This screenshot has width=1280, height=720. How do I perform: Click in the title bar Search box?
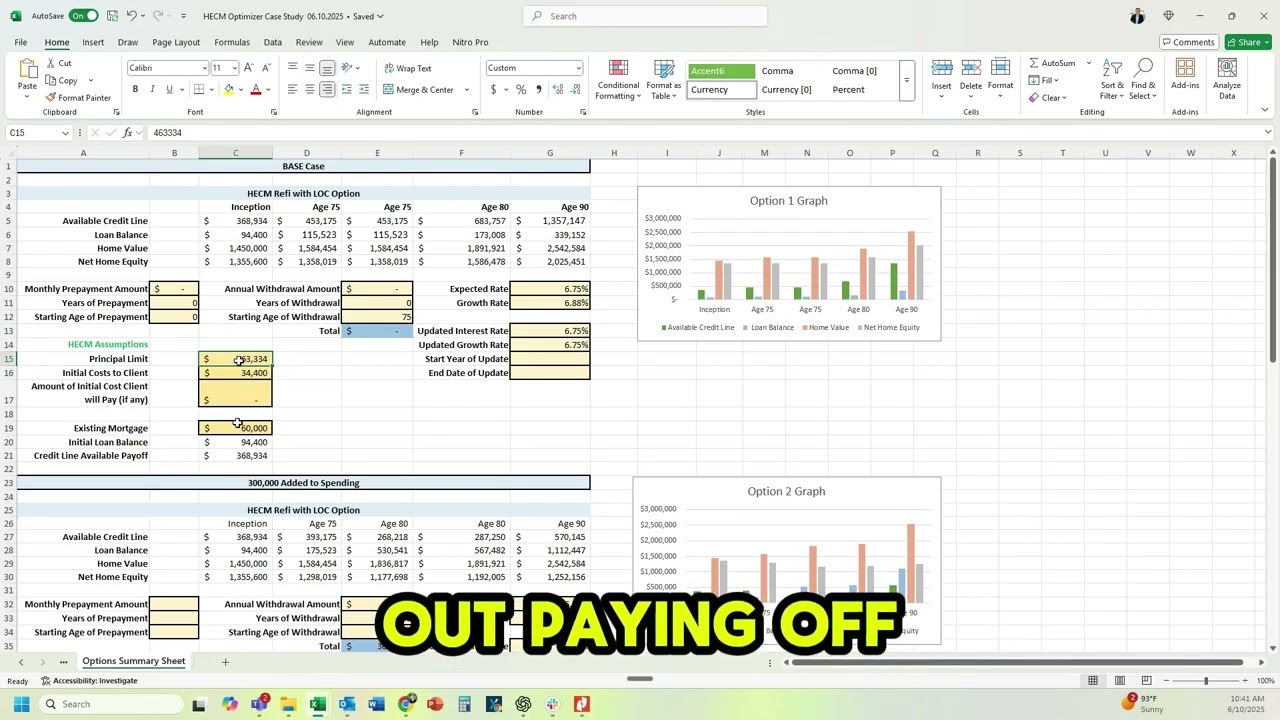tap(645, 16)
